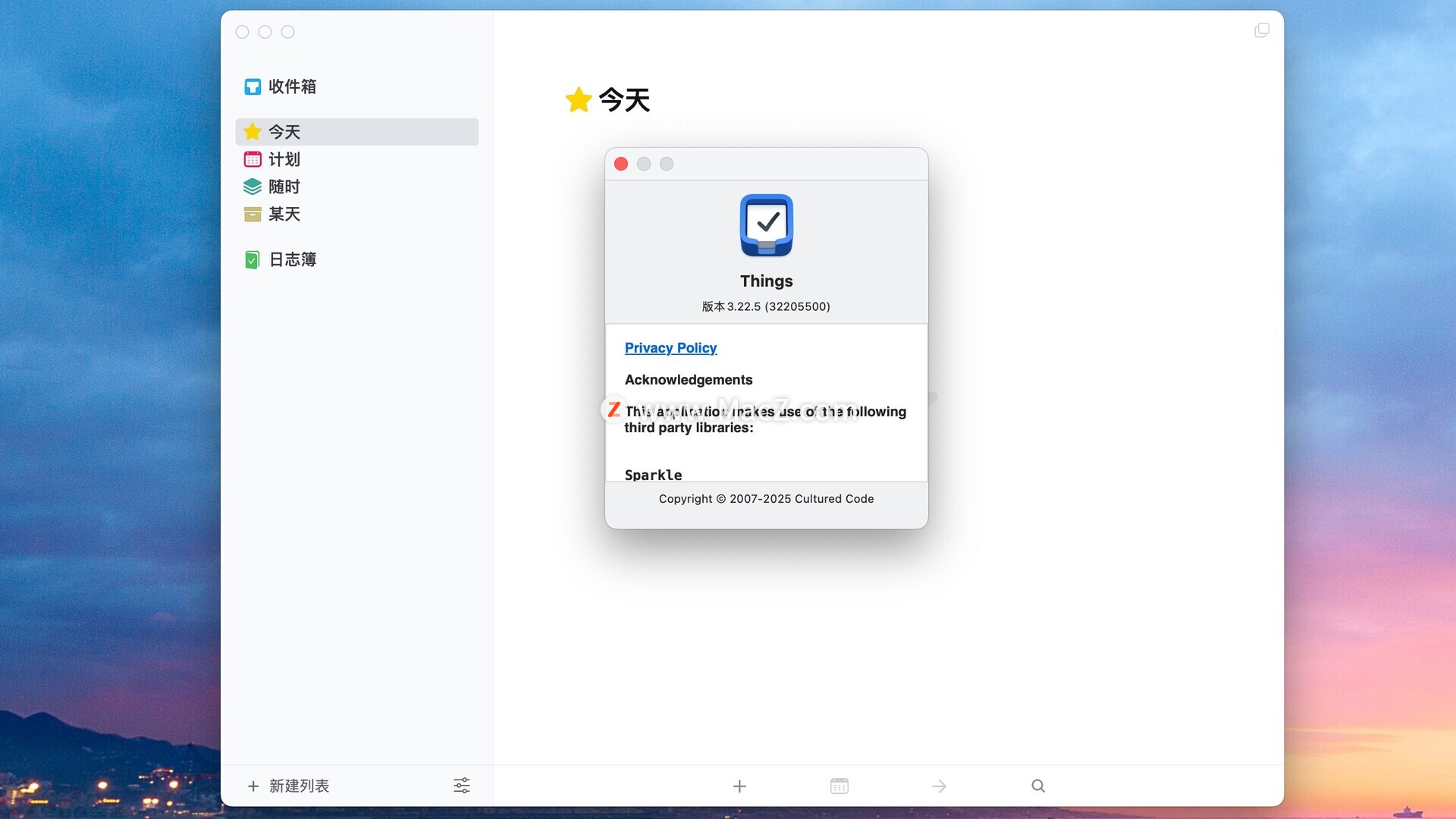Close the About Things dialog
The height and width of the screenshot is (819, 1456).
[x=621, y=164]
